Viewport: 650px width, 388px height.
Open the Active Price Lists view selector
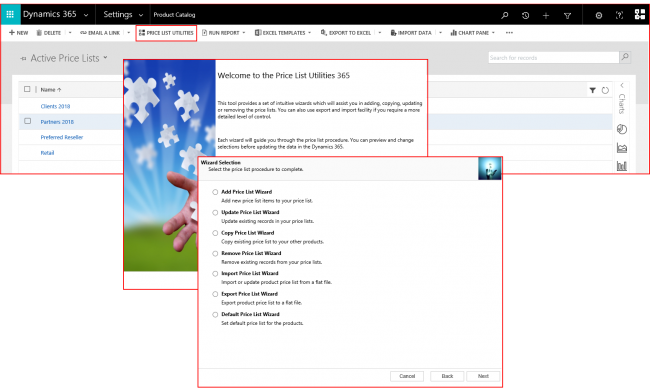pyautogui.click(x=105, y=58)
